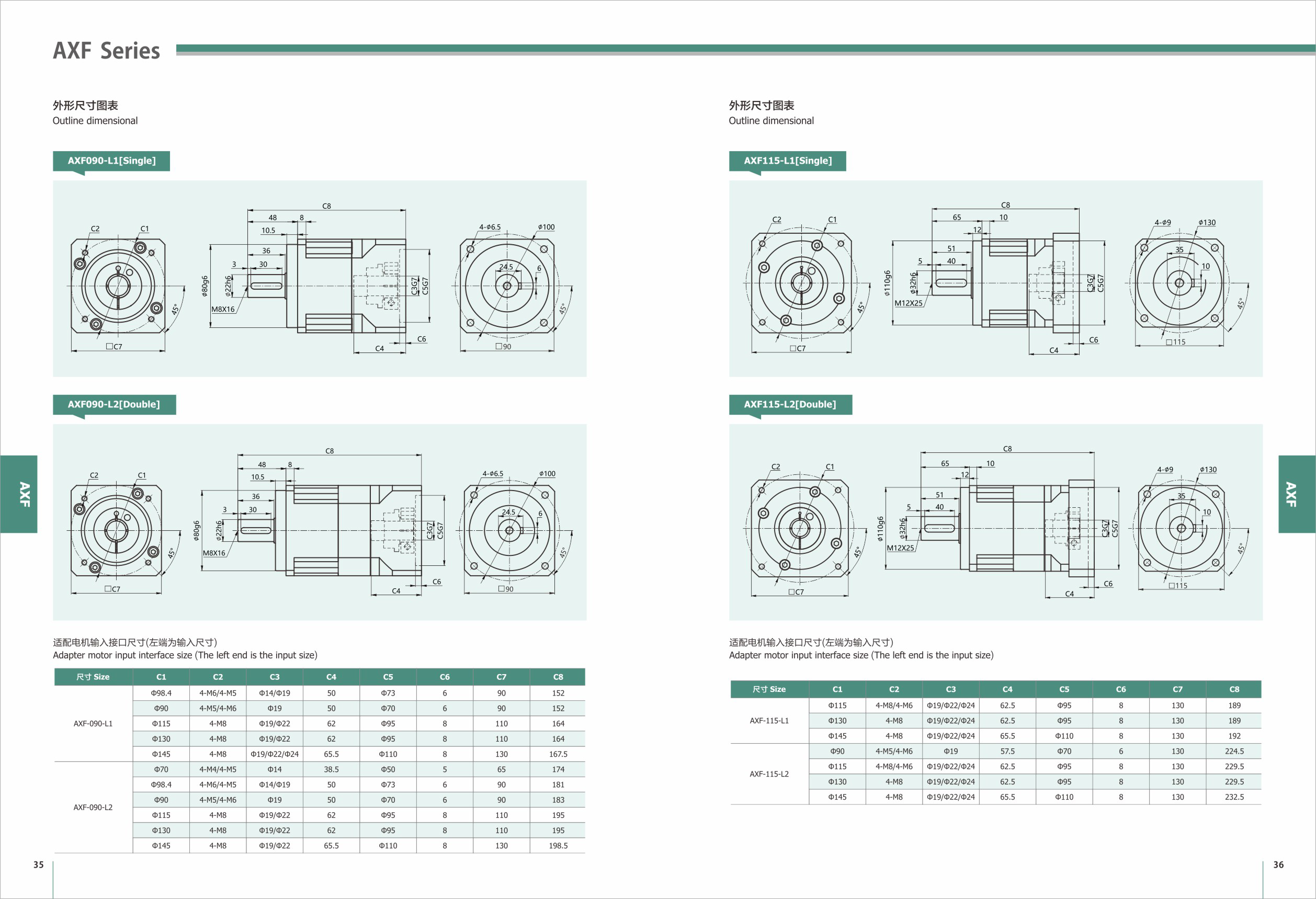The height and width of the screenshot is (899, 1316).
Task: Click the AXF090-L1[Single] section label
Action: [x=111, y=161]
